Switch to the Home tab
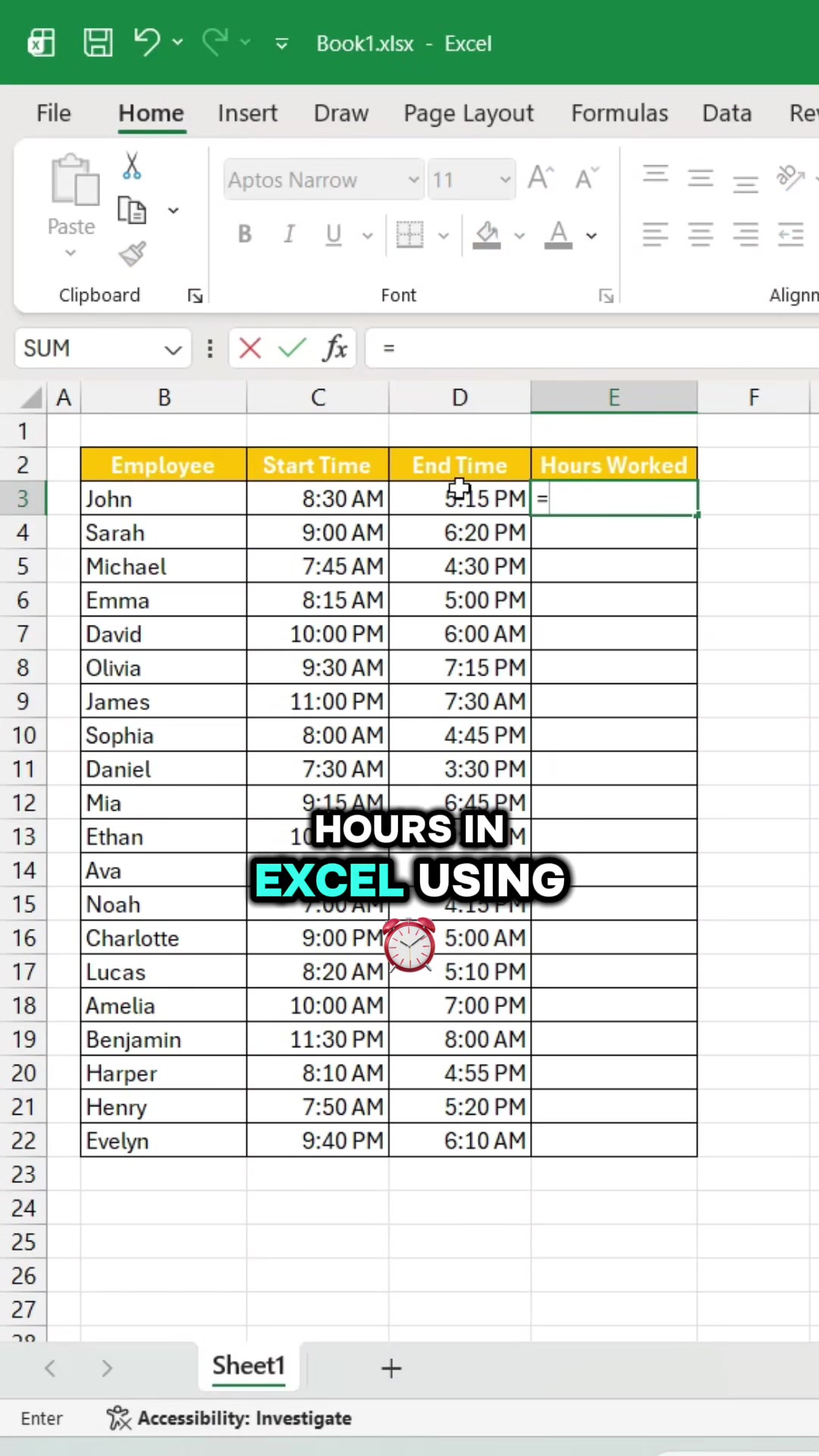The image size is (819, 1456). pos(151,113)
